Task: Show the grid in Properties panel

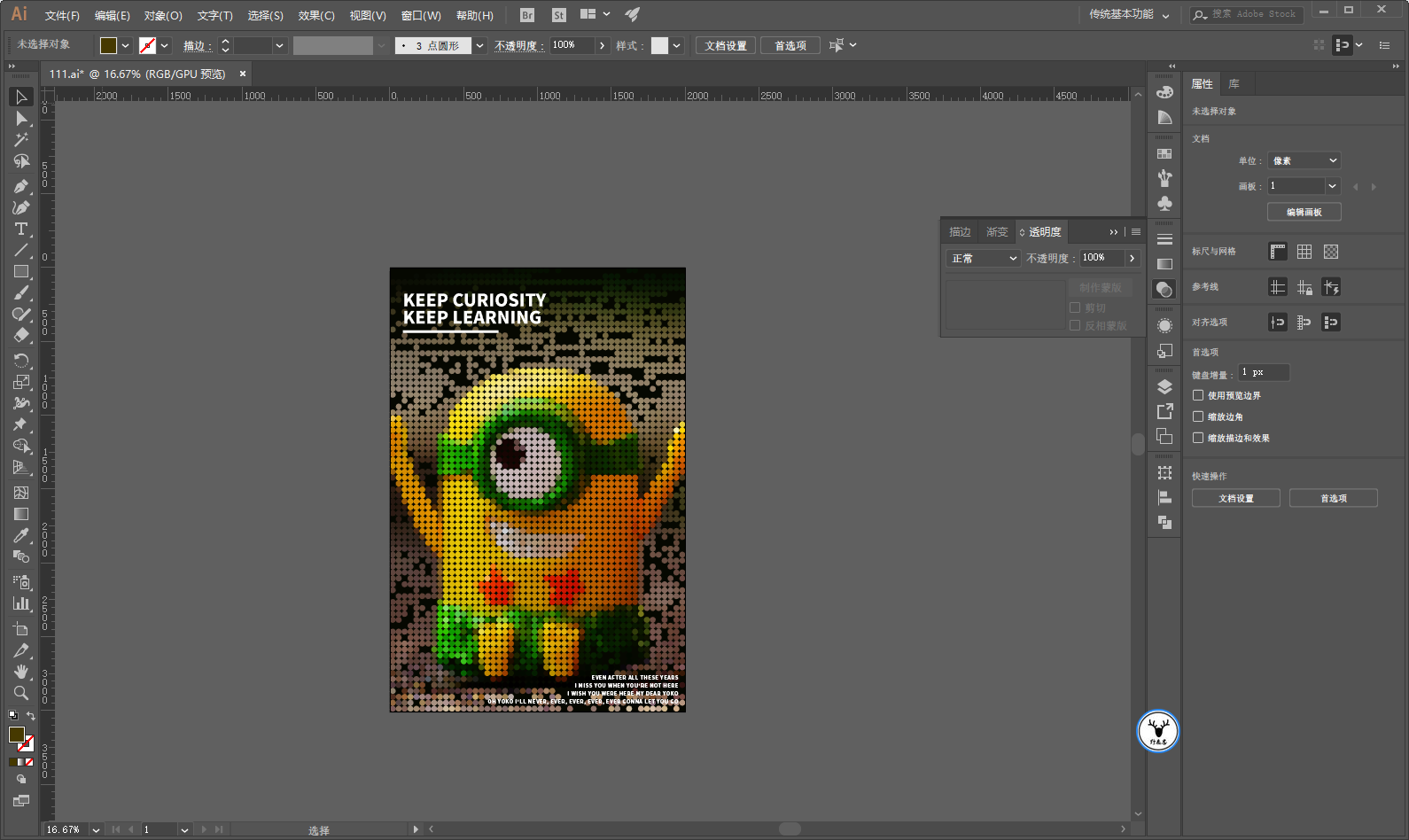Action: 1304,252
